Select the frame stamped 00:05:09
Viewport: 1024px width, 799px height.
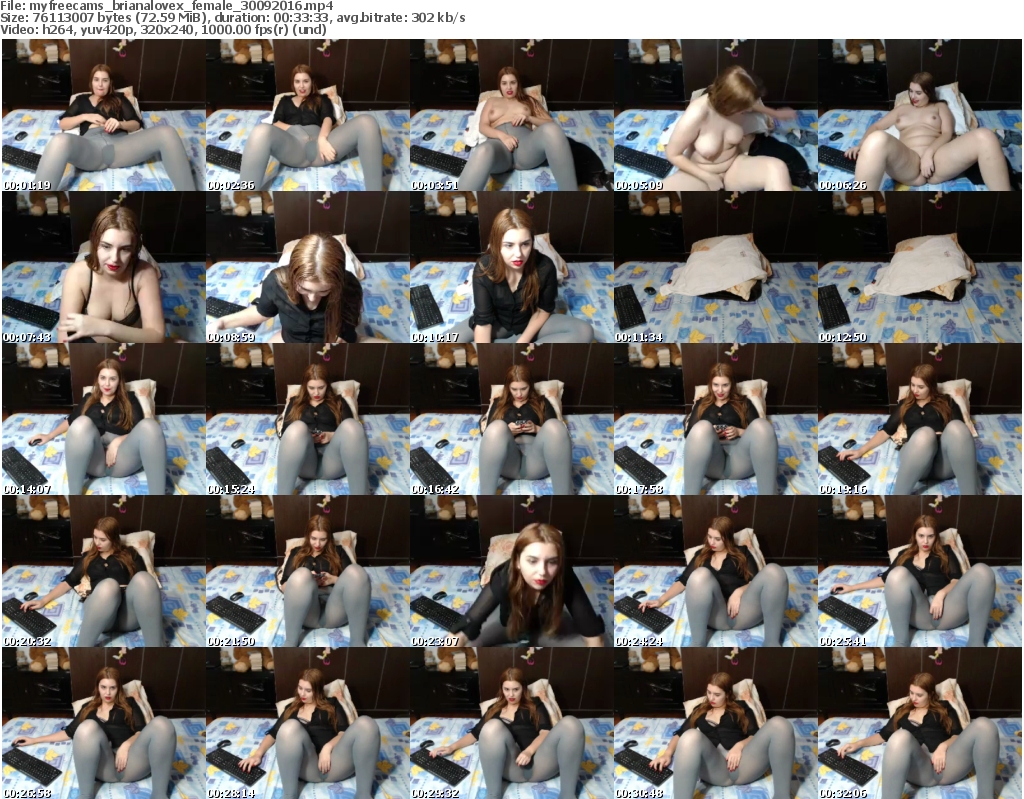click(x=715, y=115)
